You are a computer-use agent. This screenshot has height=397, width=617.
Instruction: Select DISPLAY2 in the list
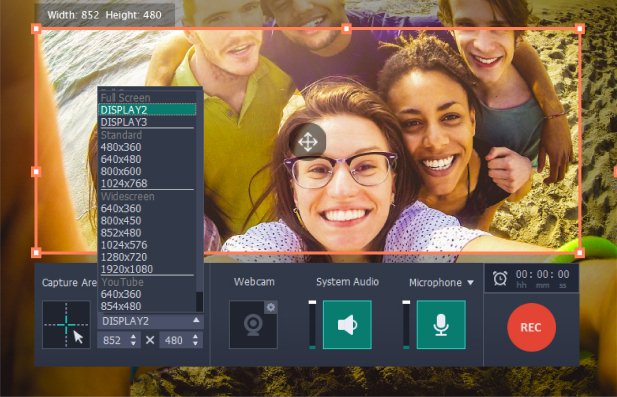(x=147, y=110)
